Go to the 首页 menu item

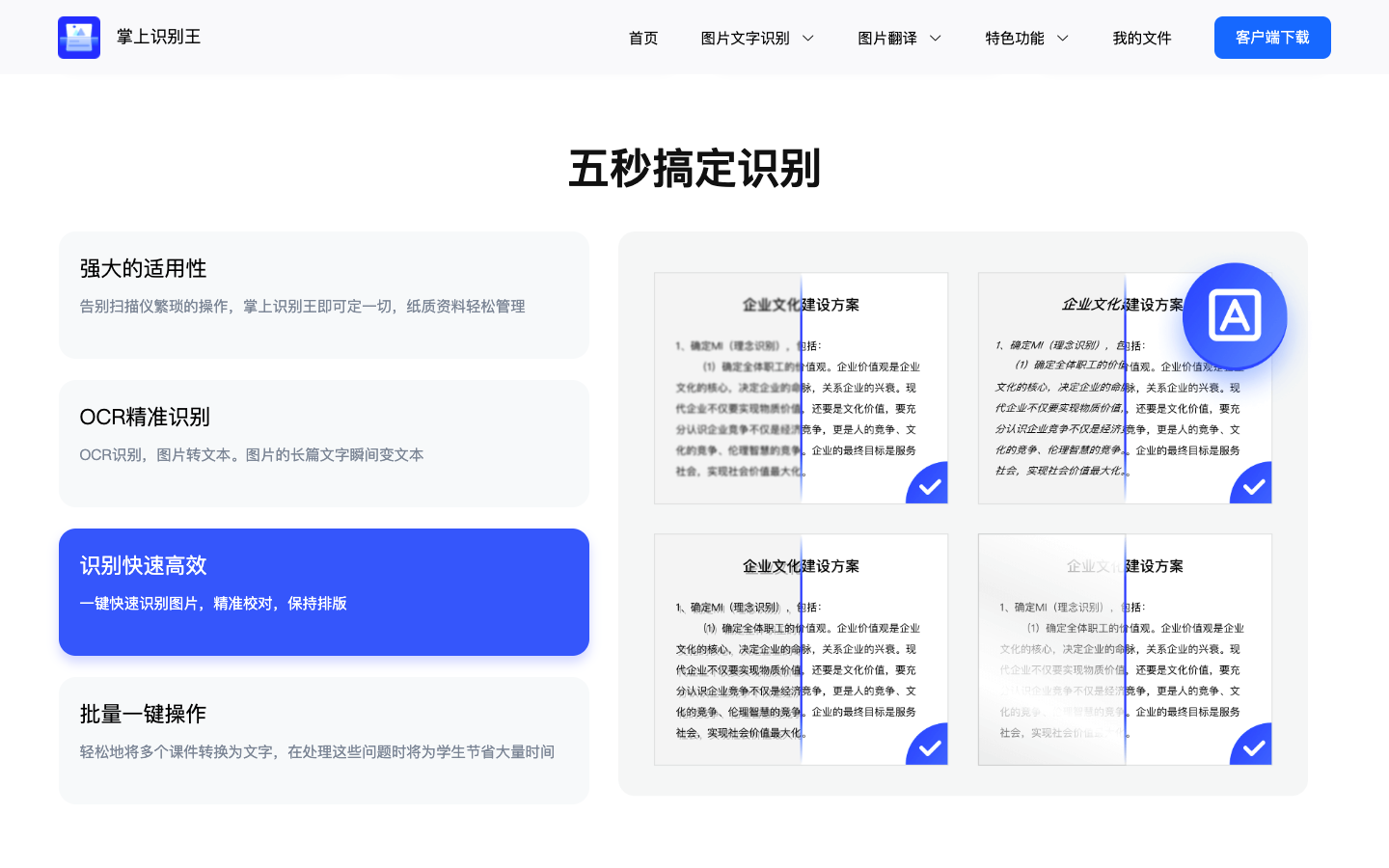pyautogui.click(x=642, y=38)
